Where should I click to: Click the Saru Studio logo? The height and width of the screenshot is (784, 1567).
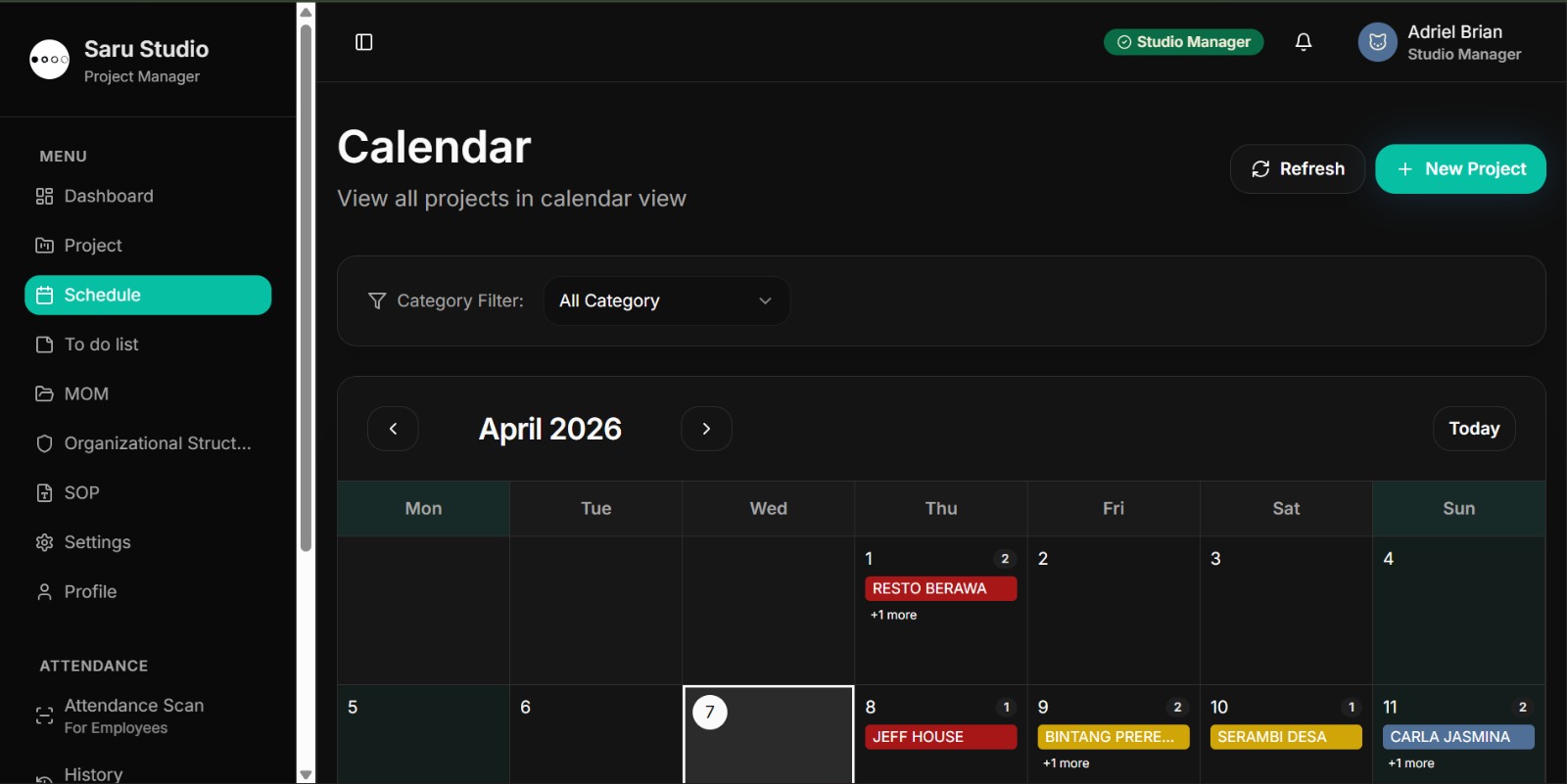point(50,60)
